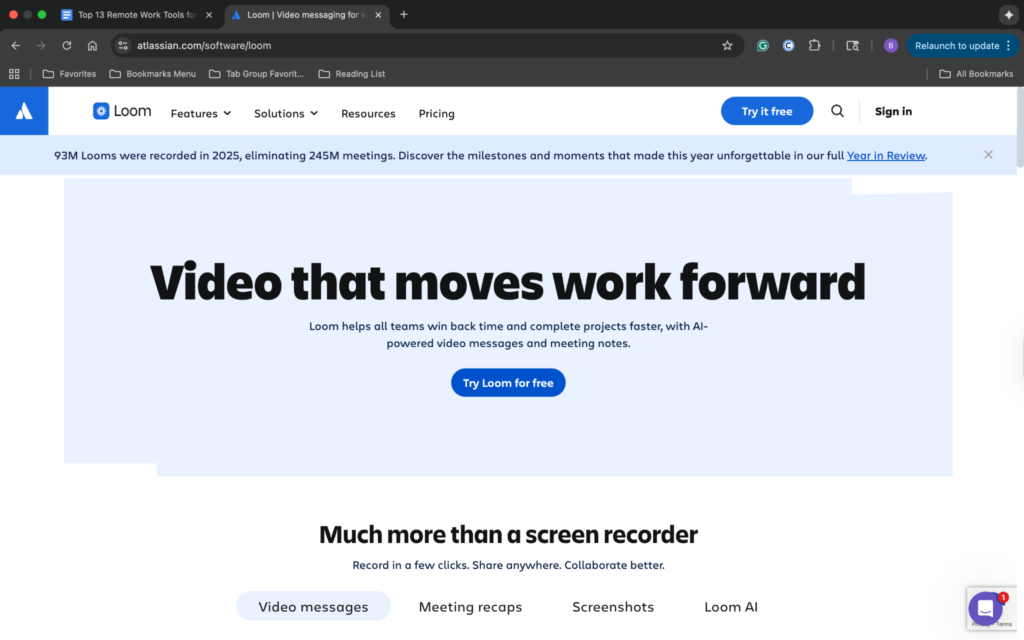Image resolution: width=1024 pixels, height=640 pixels.
Task: Open the site search magnifier icon
Action: coord(837,111)
